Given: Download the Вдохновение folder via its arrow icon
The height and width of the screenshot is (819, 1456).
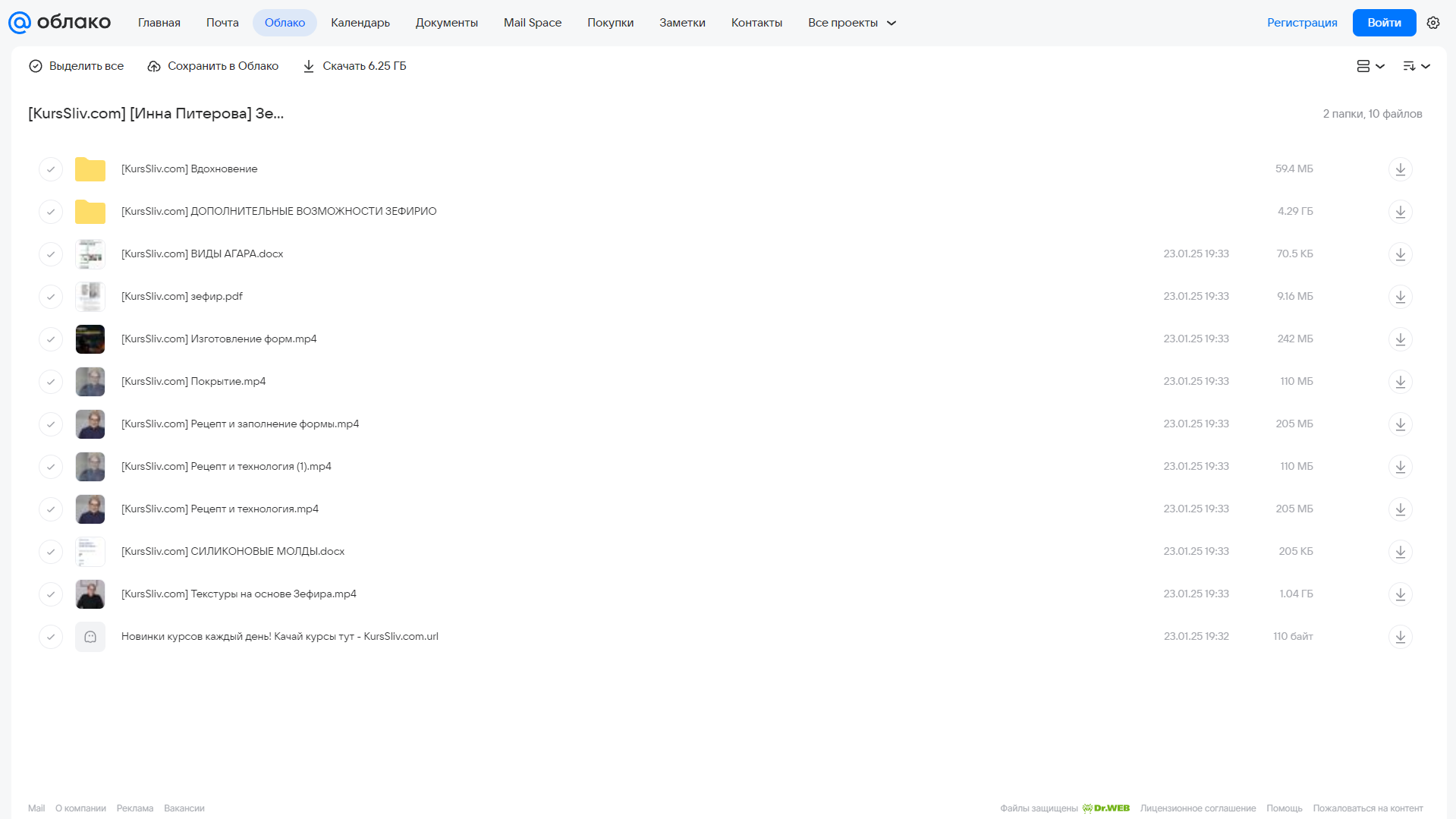Looking at the screenshot, I should (1400, 169).
